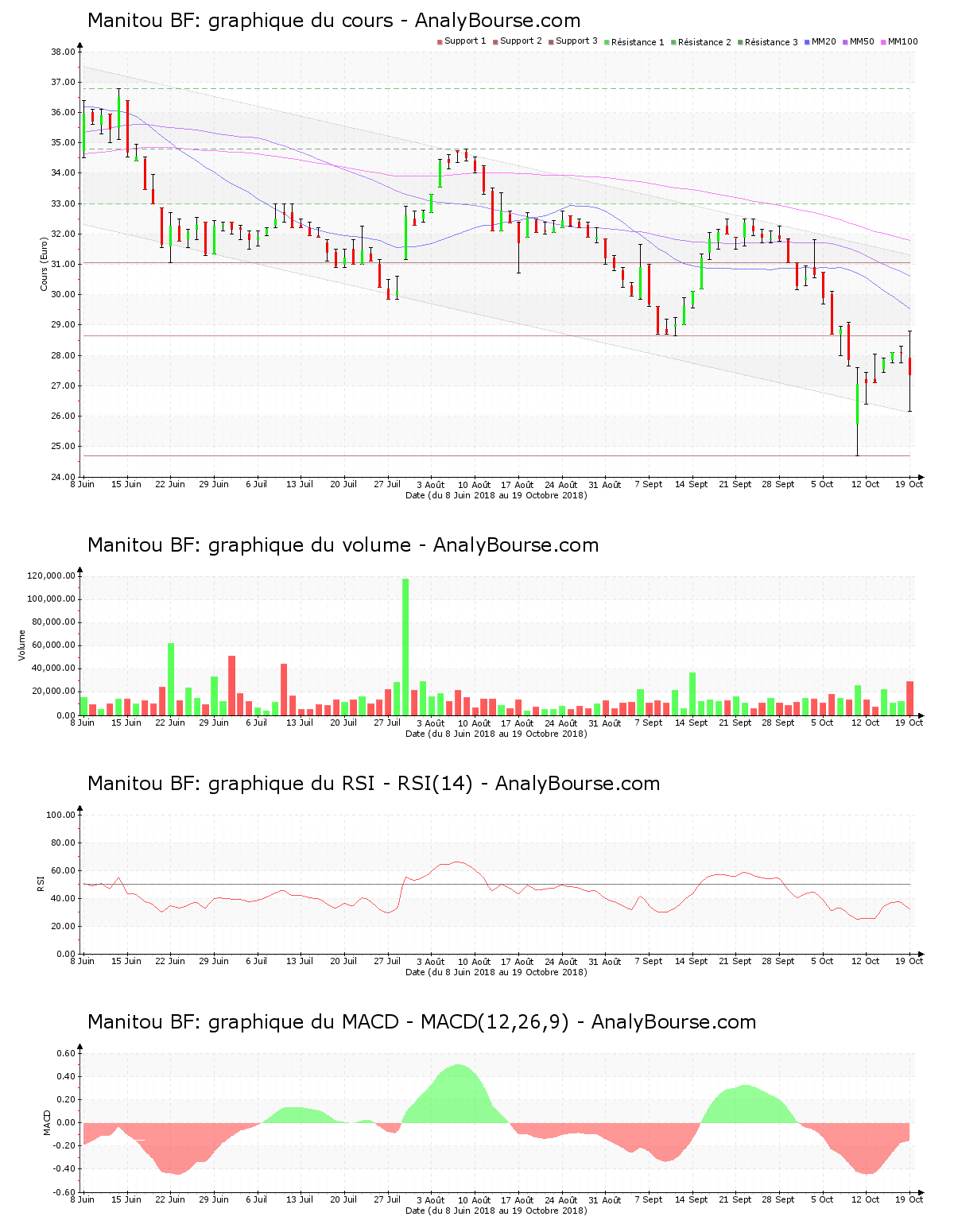Viewport: 954px width, 1232px height.
Task: Click the MM50 moving average legend
Action: point(859,41)
